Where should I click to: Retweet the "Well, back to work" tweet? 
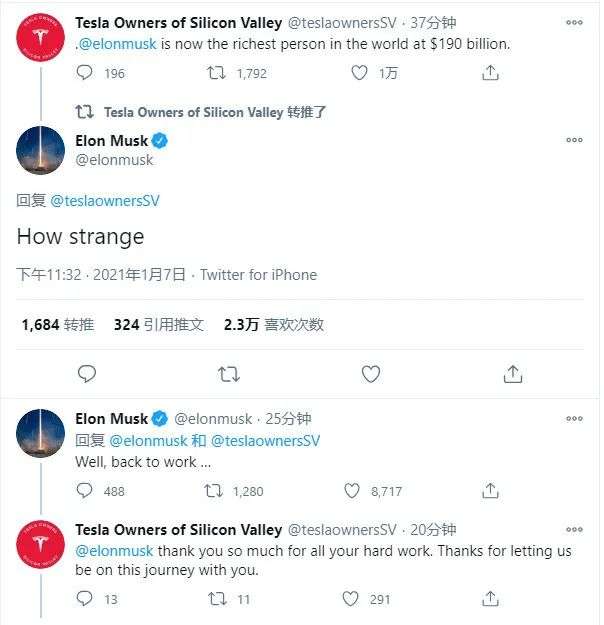213,491
